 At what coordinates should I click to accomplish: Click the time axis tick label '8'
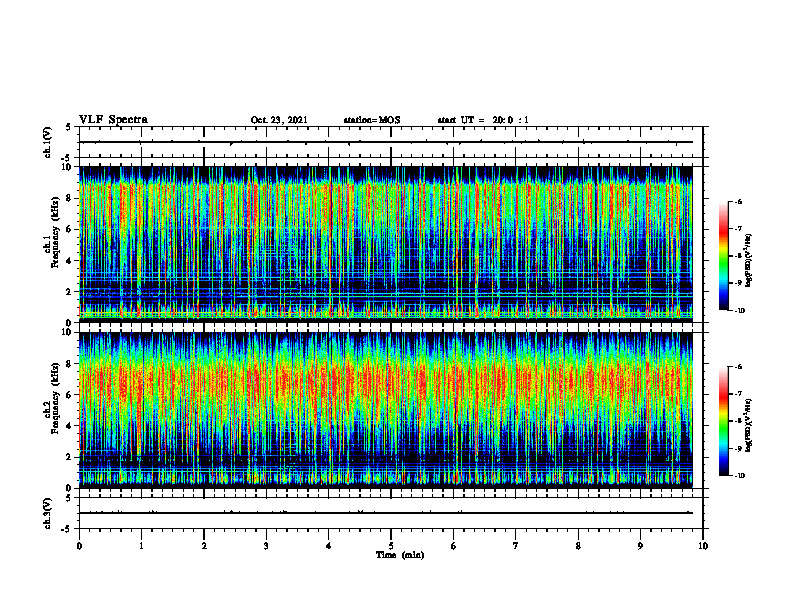point(578,546)
